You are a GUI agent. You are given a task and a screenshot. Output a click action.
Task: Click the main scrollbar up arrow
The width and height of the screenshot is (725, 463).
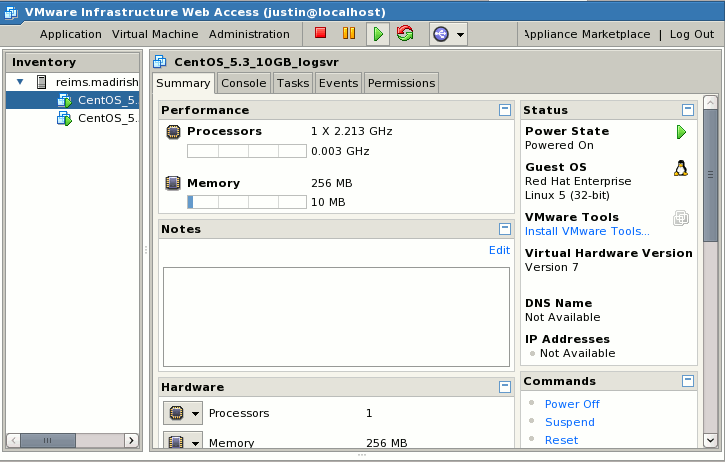[x=710, y=102]
